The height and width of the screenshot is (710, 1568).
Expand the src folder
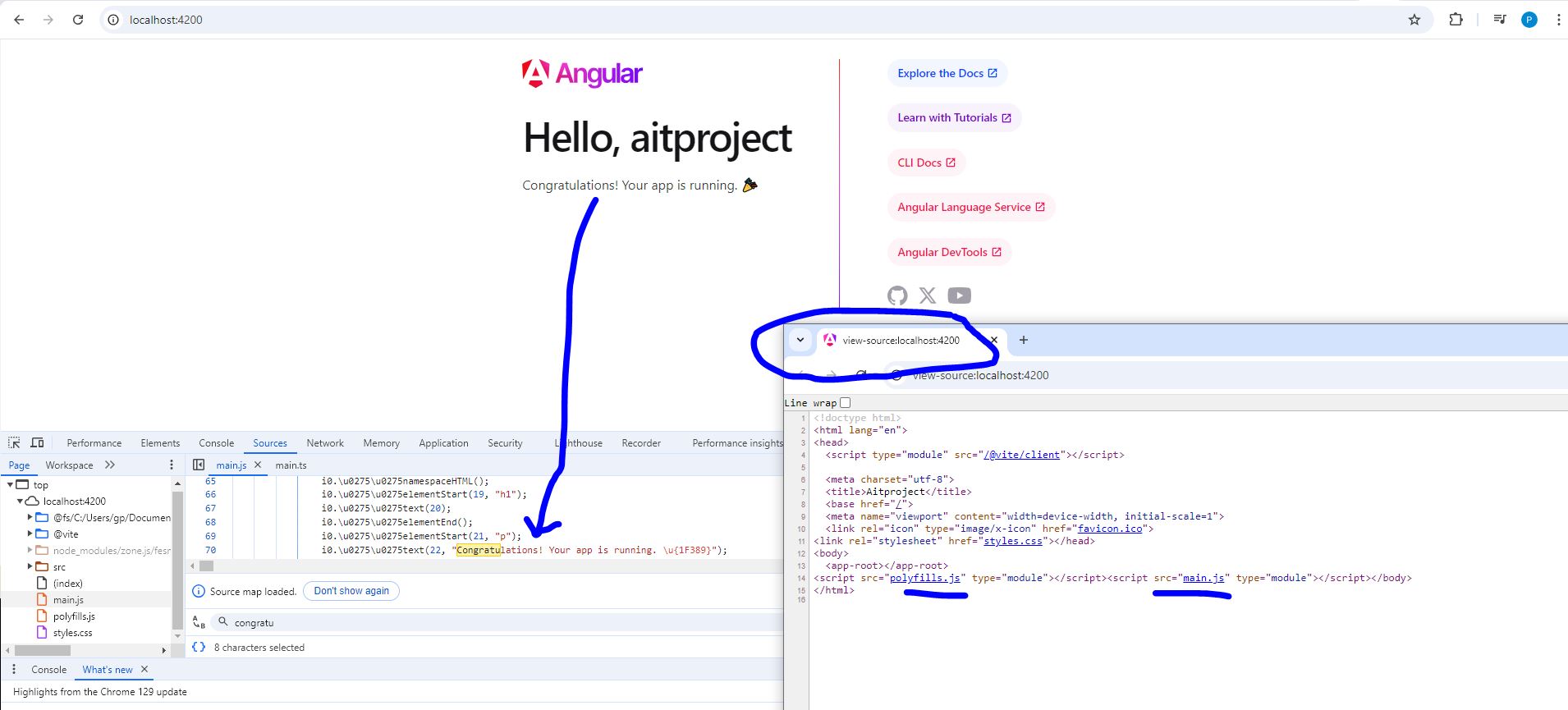coord(30,566)
